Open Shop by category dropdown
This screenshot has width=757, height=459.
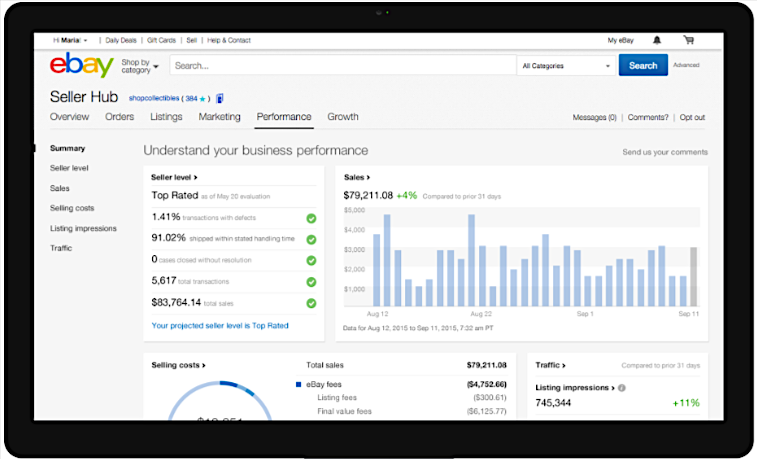[140, 66]
